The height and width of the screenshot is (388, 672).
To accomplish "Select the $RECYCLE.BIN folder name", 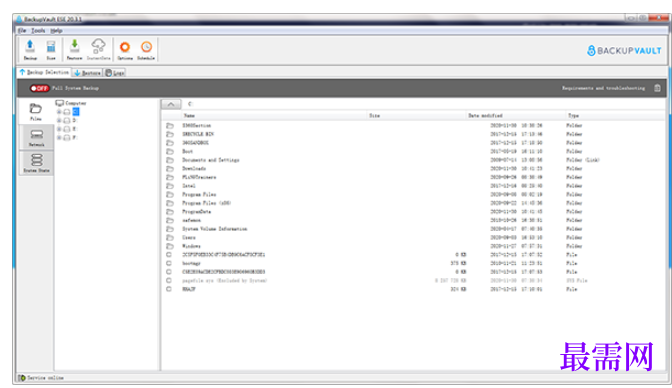I will pos(198,134).
